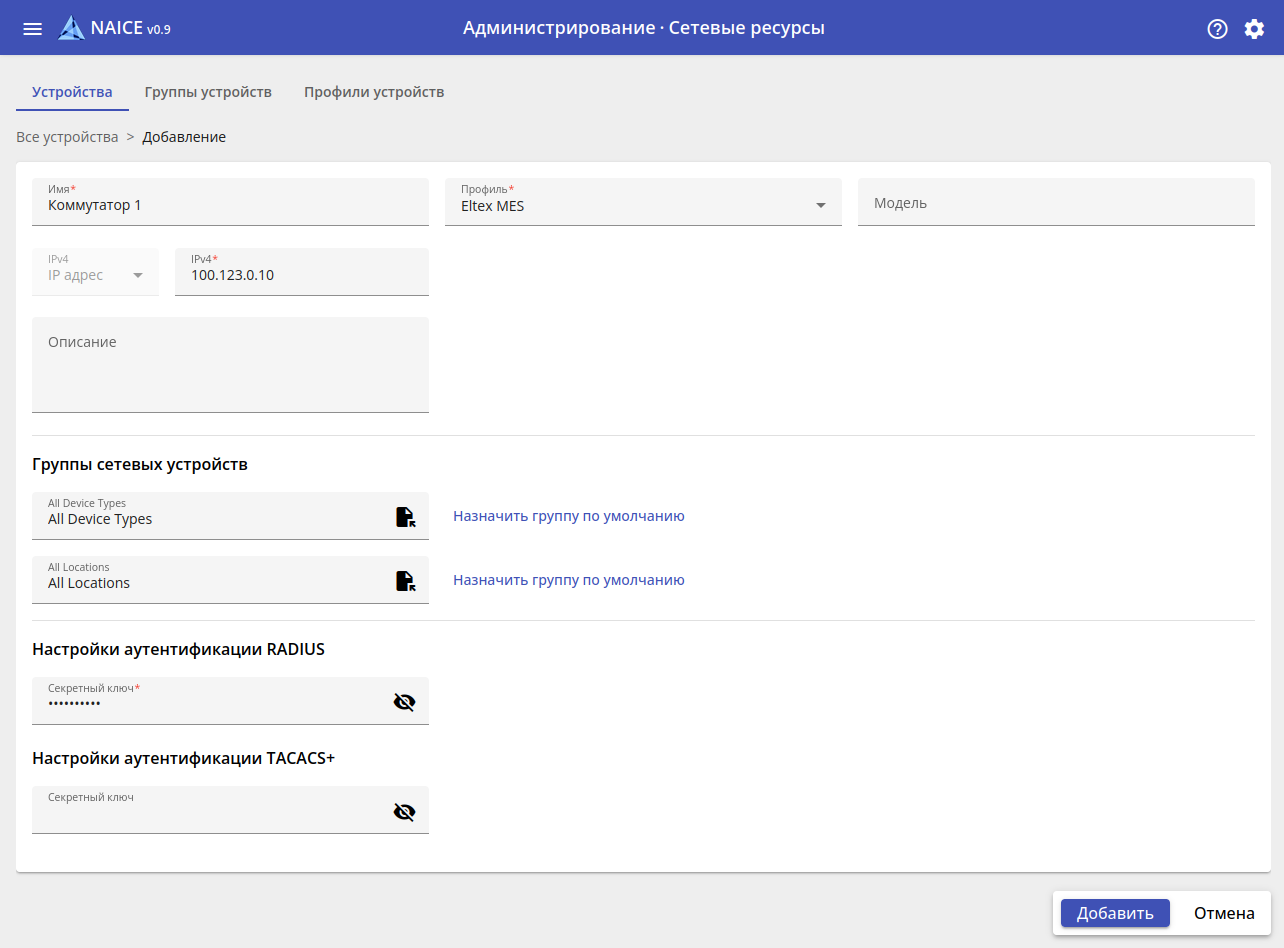Image resolution: width=1284 pixels, height=948 pixels.
Task: Click the Отмена button
Action: 1224,913
